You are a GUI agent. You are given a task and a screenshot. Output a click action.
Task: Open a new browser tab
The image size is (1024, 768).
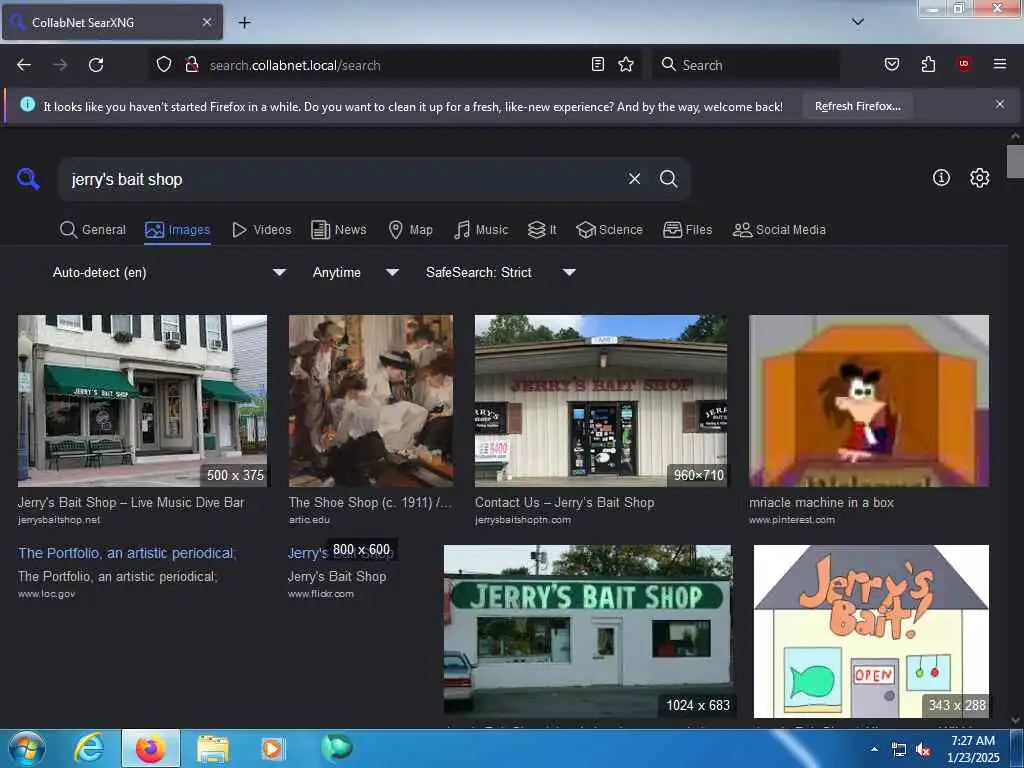(x=244, y=23)
